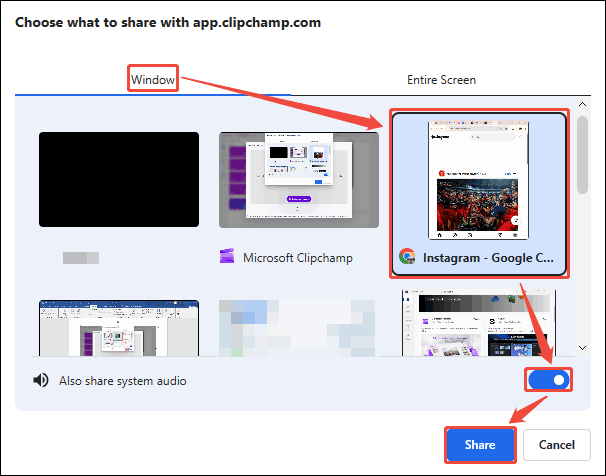This screenshot has height=476, width=606.
Task: Select the Clipchamp web page window thumbnail
Action: point(479,323)
